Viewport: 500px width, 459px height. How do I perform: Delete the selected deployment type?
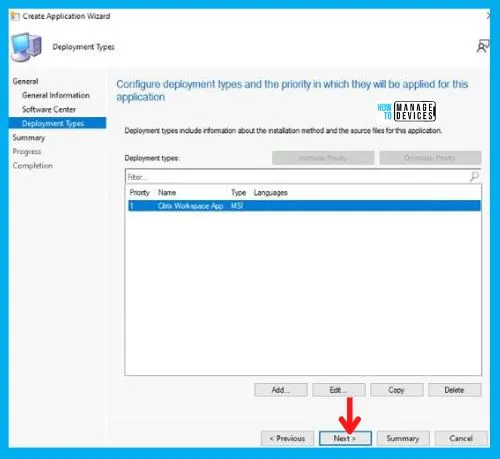click(455, 390)
